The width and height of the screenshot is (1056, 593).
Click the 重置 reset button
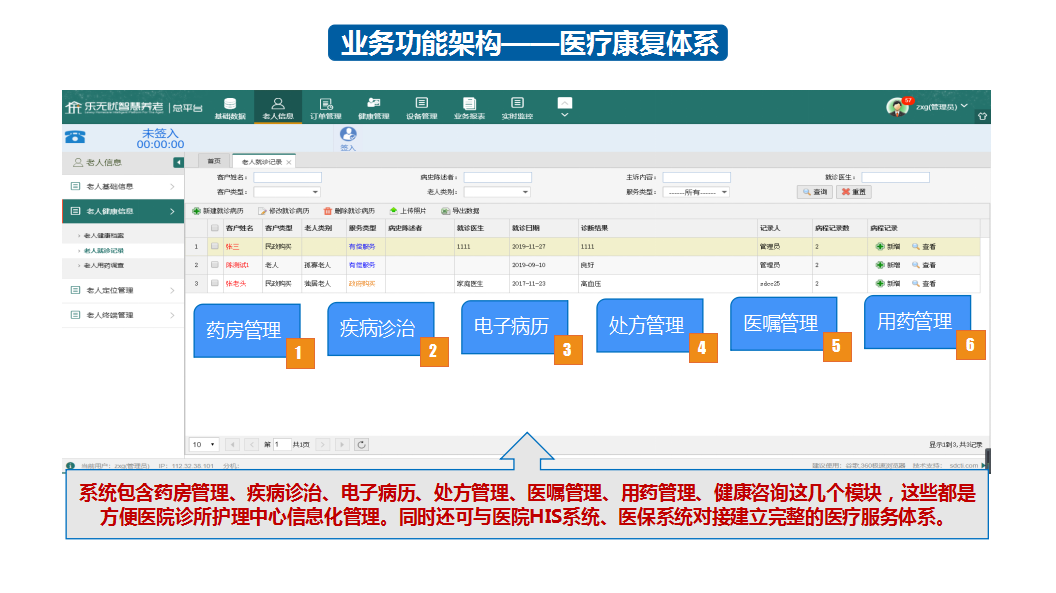click(x=853, y=193)
